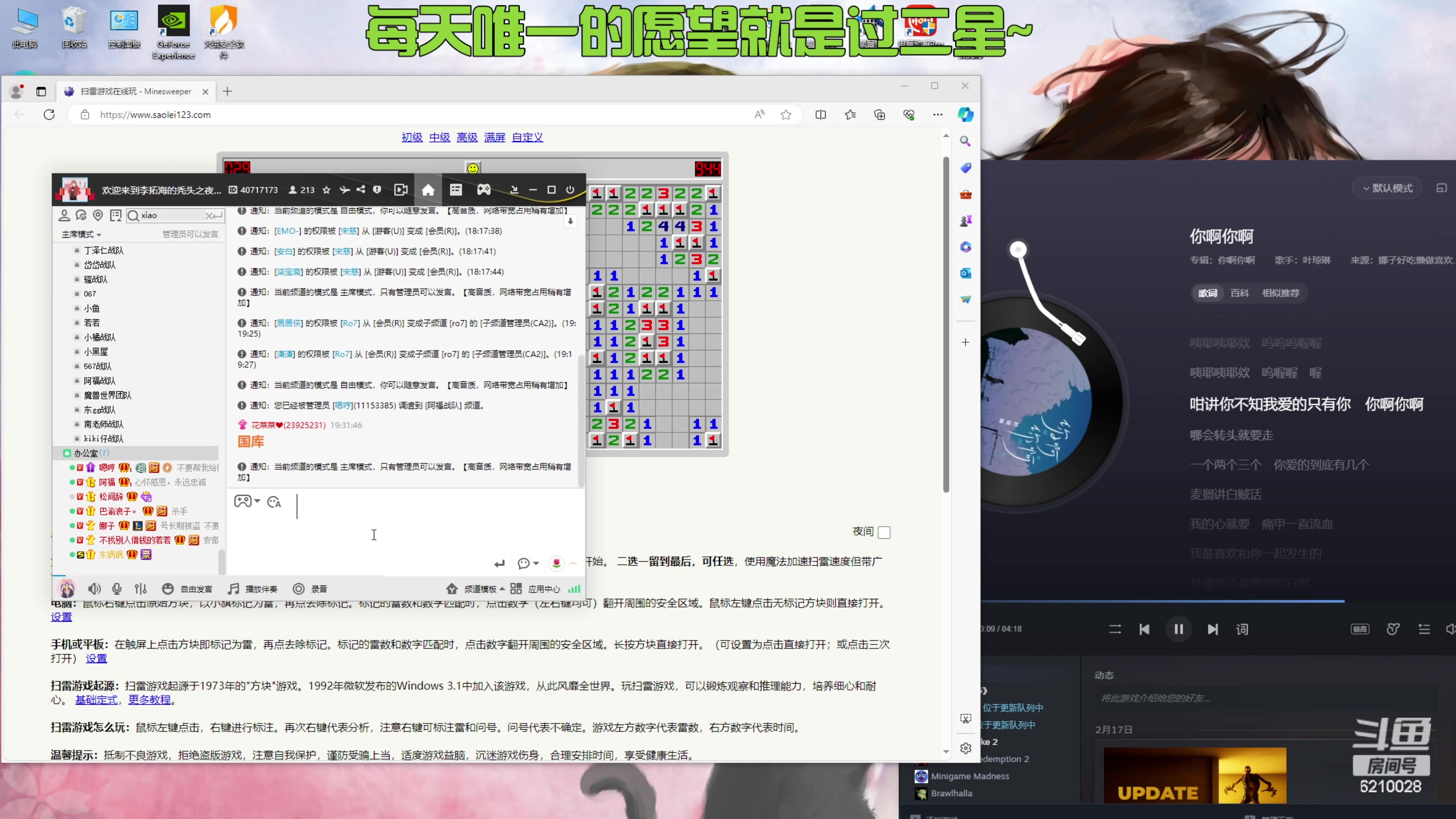Skip to next song in music player
The height and width of the screenshot is (819, 1456).
(x=1213, y=629)
